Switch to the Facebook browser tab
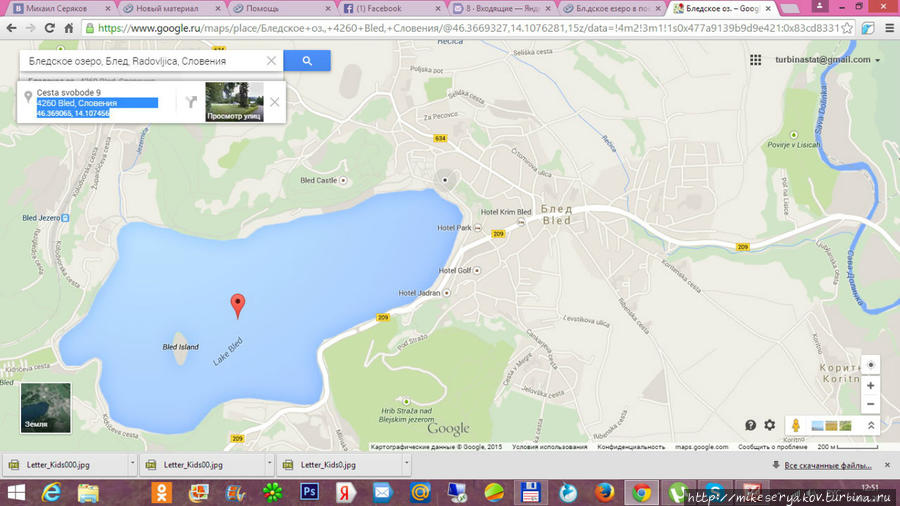The height and width of the screenshot is (506, 900). [x=380, y=8]
